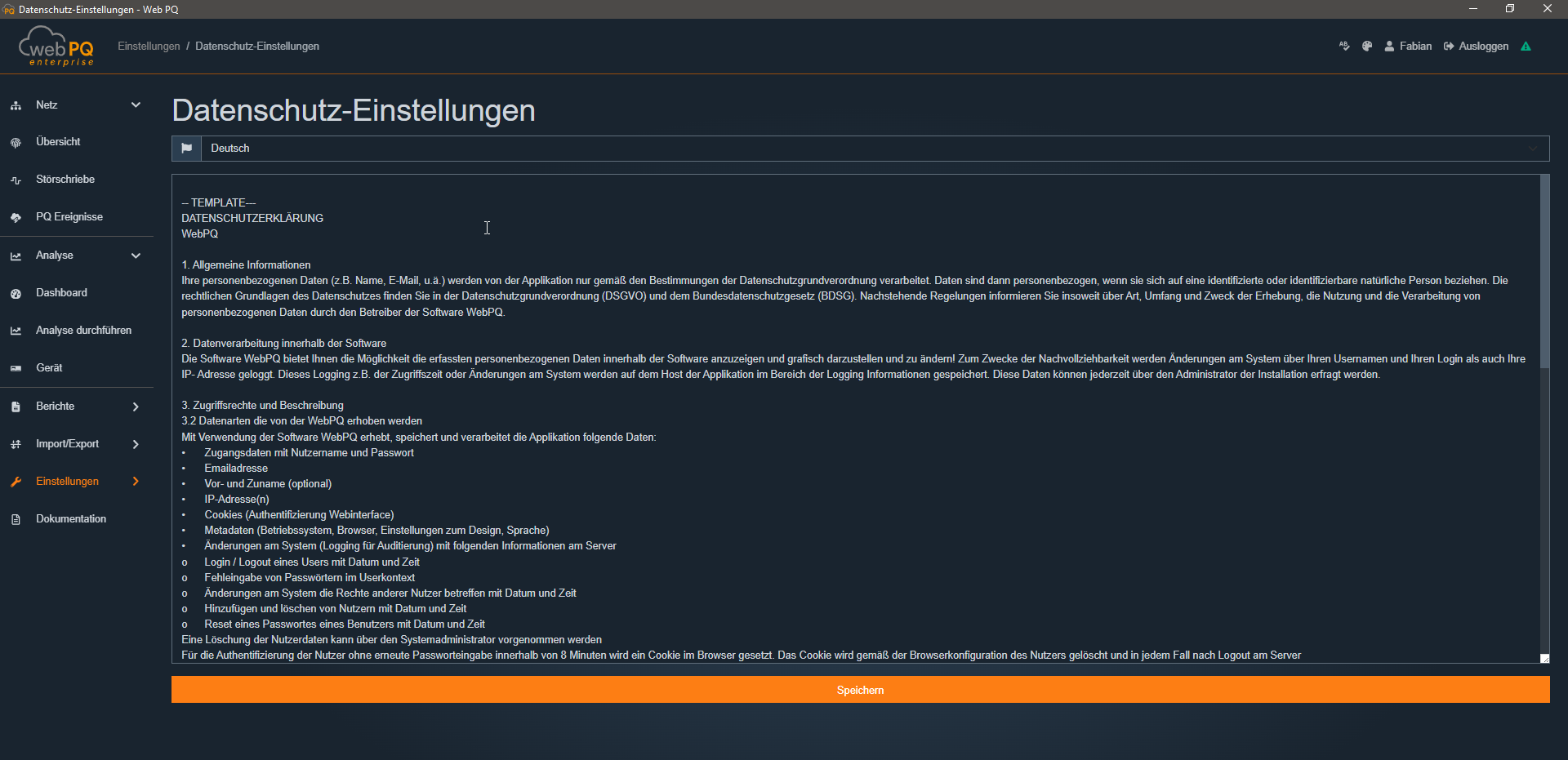Viewport: 1568px width, 760px height.
Task: Click the green warning triangle icon
Action: (1526, 47)
